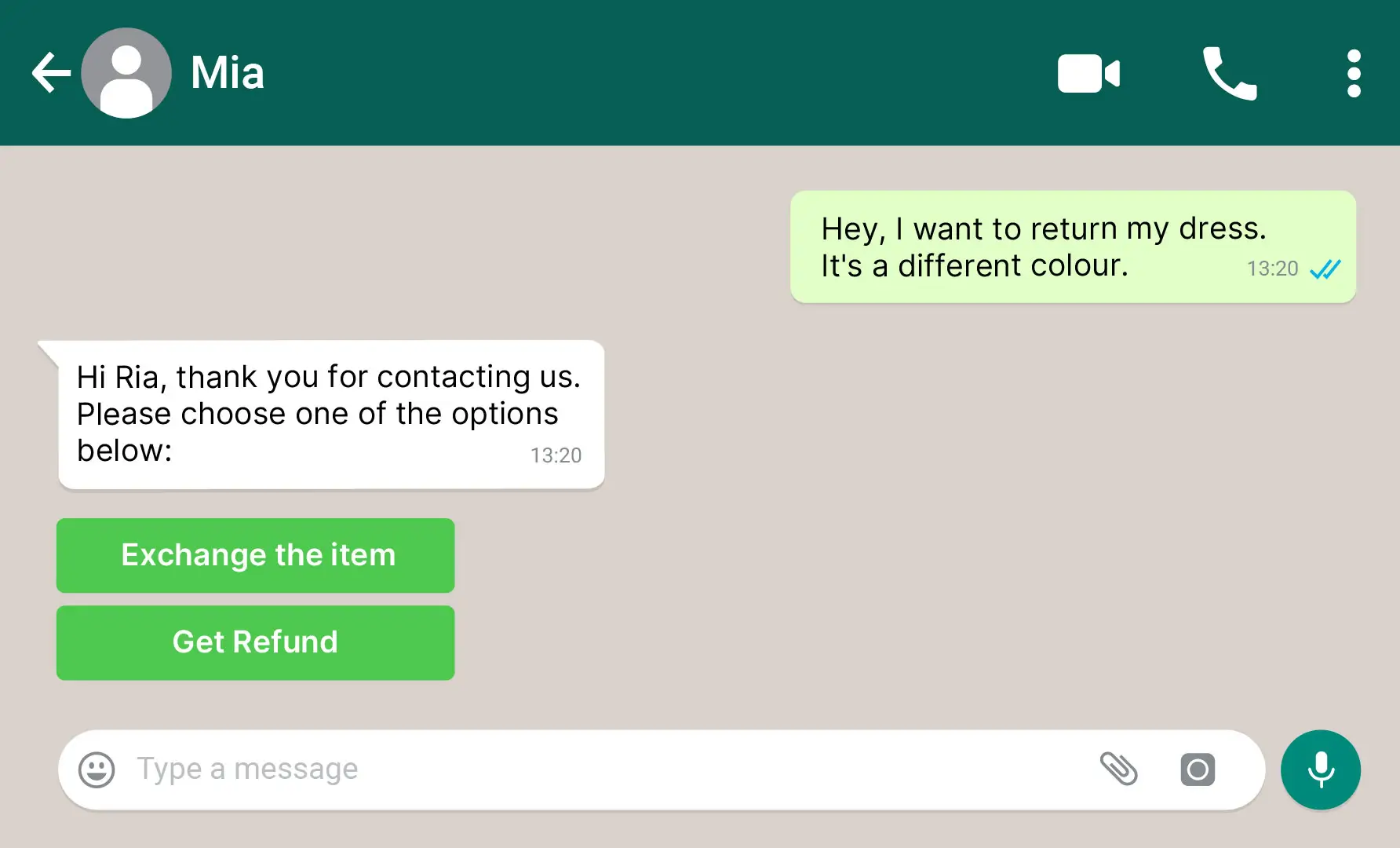Choose the Get Refund option
The width and height of the screenshot is (1400, 848).
pos(255,642)
